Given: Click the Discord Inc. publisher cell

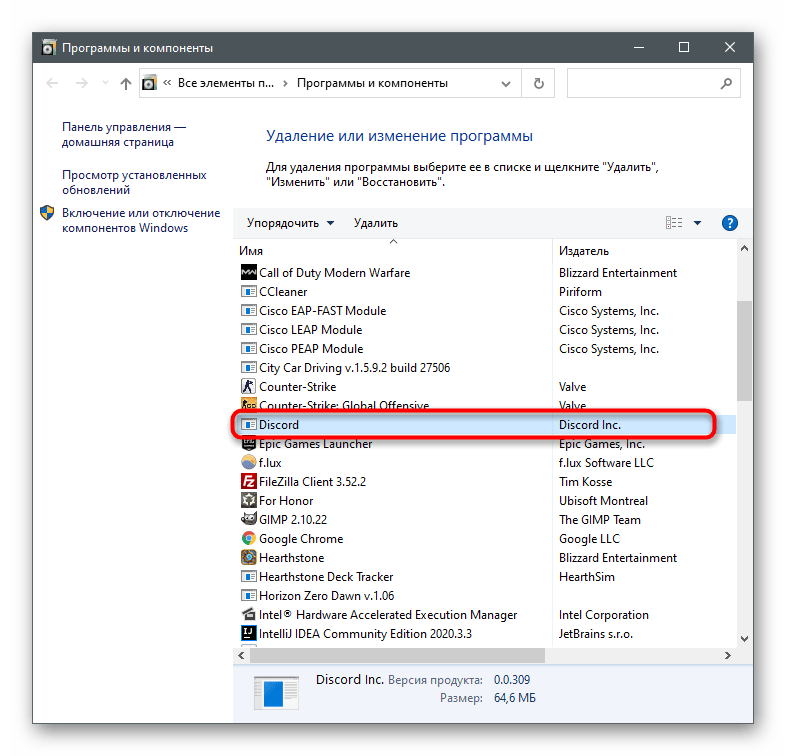Looking at the screenshot, I should point(590,425).
